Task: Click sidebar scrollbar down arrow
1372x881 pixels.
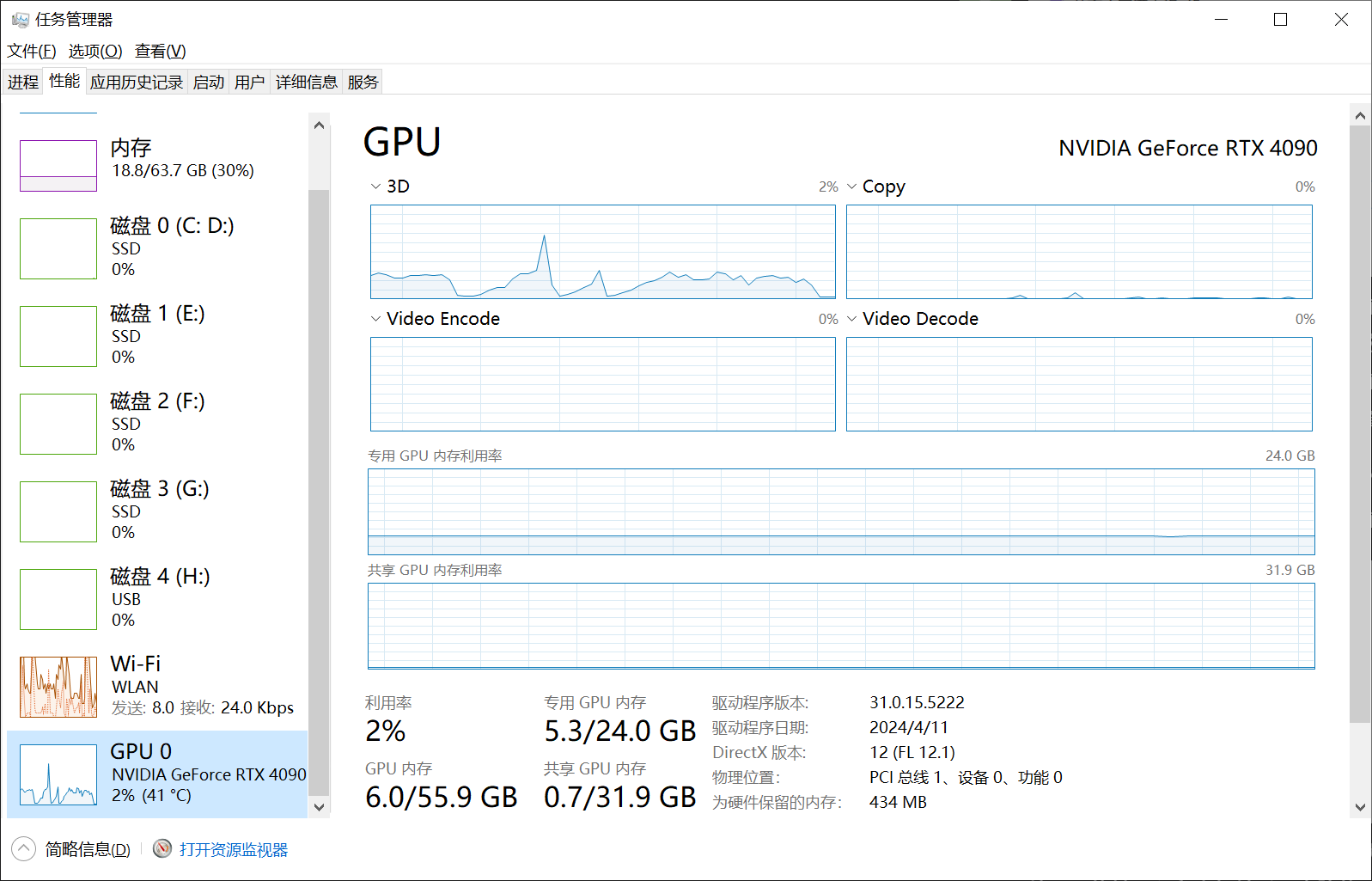Action: pos(319,807)
